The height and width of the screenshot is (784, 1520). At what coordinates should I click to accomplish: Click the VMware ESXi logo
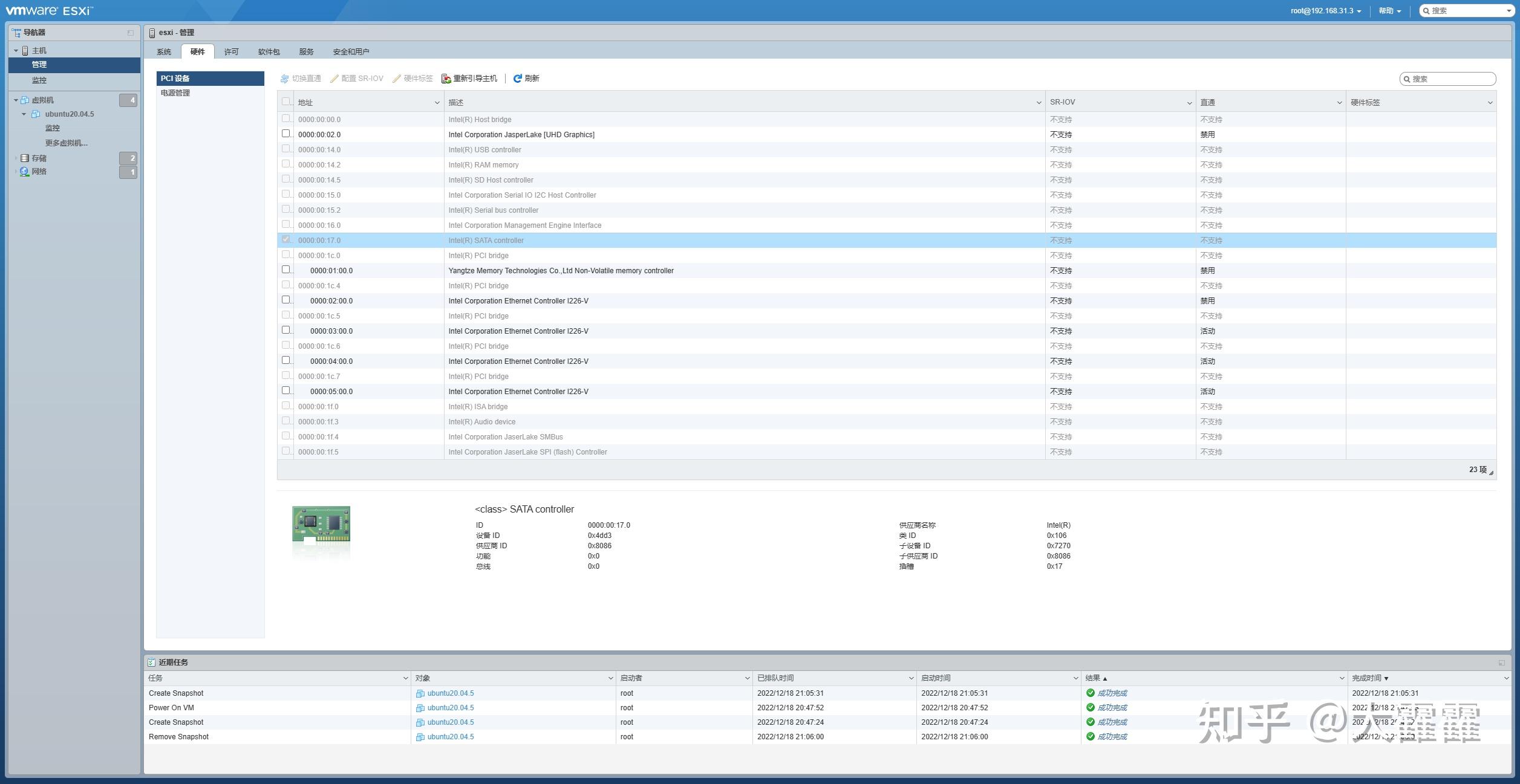(x=50, y=11)
